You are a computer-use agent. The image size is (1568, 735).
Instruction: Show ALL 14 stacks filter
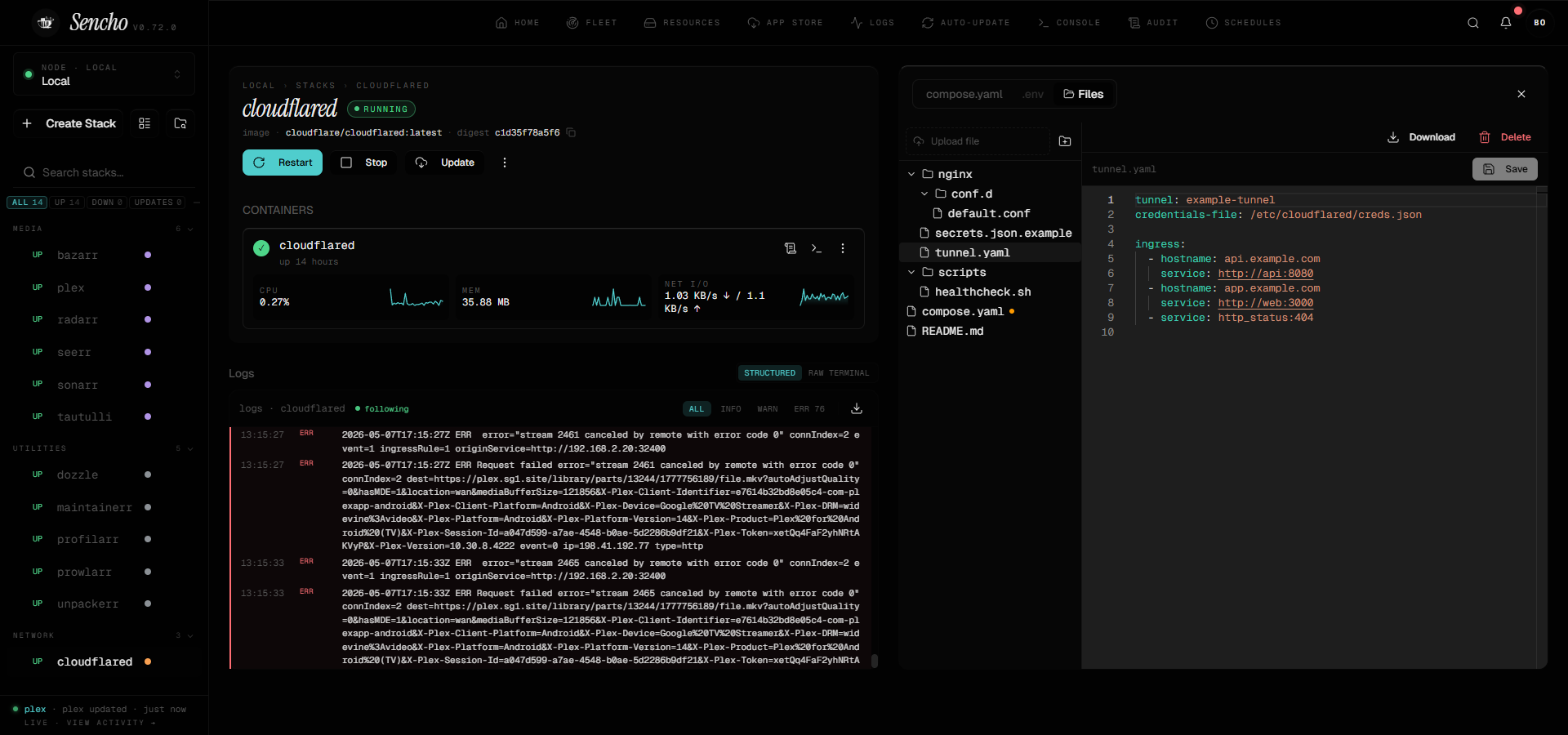(x=27, y=203)
